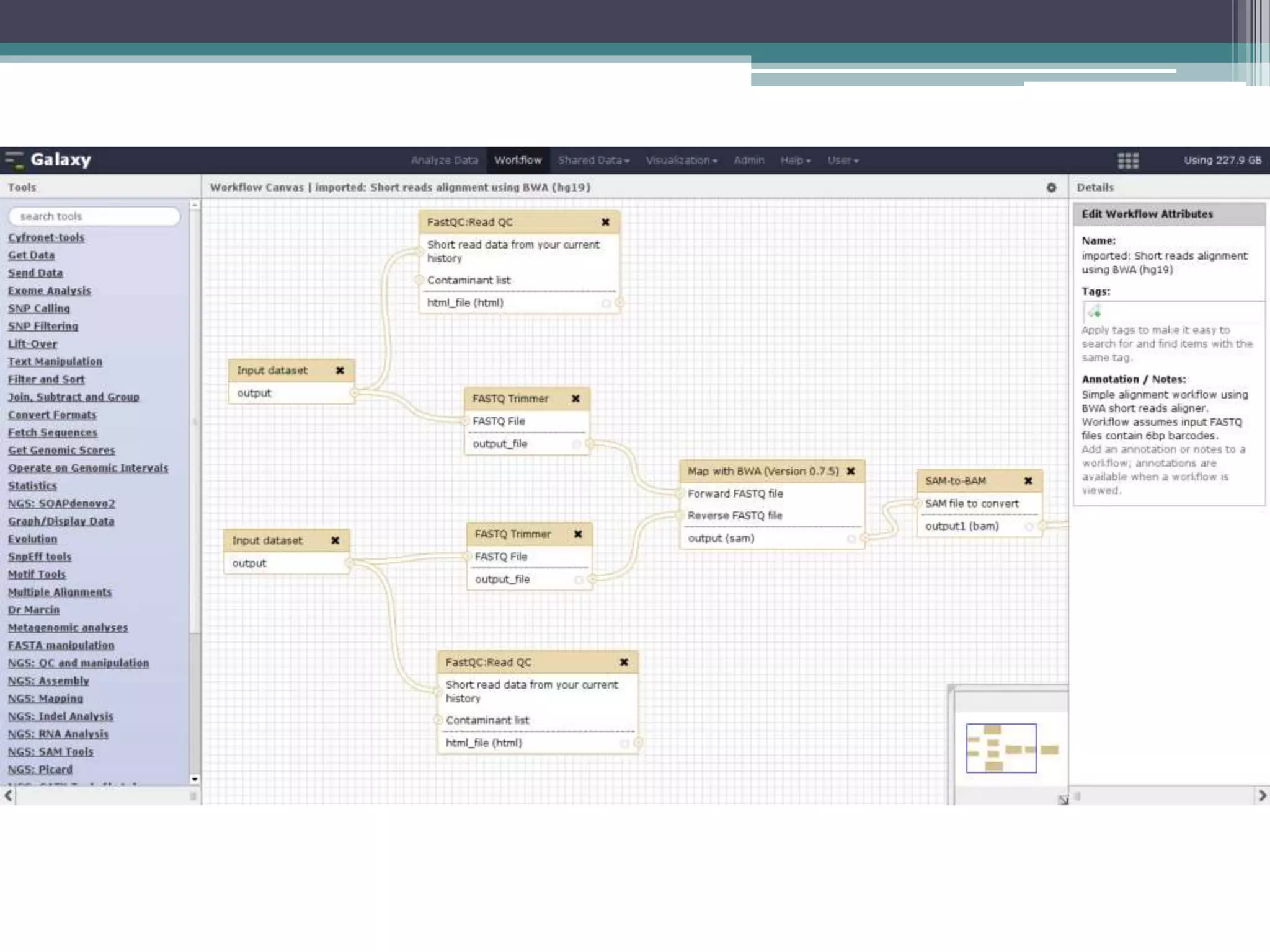Open the NGS: Mapping tool section
Screen dimensions: 1270x952
pyautogui.click(x=45, y=699)
